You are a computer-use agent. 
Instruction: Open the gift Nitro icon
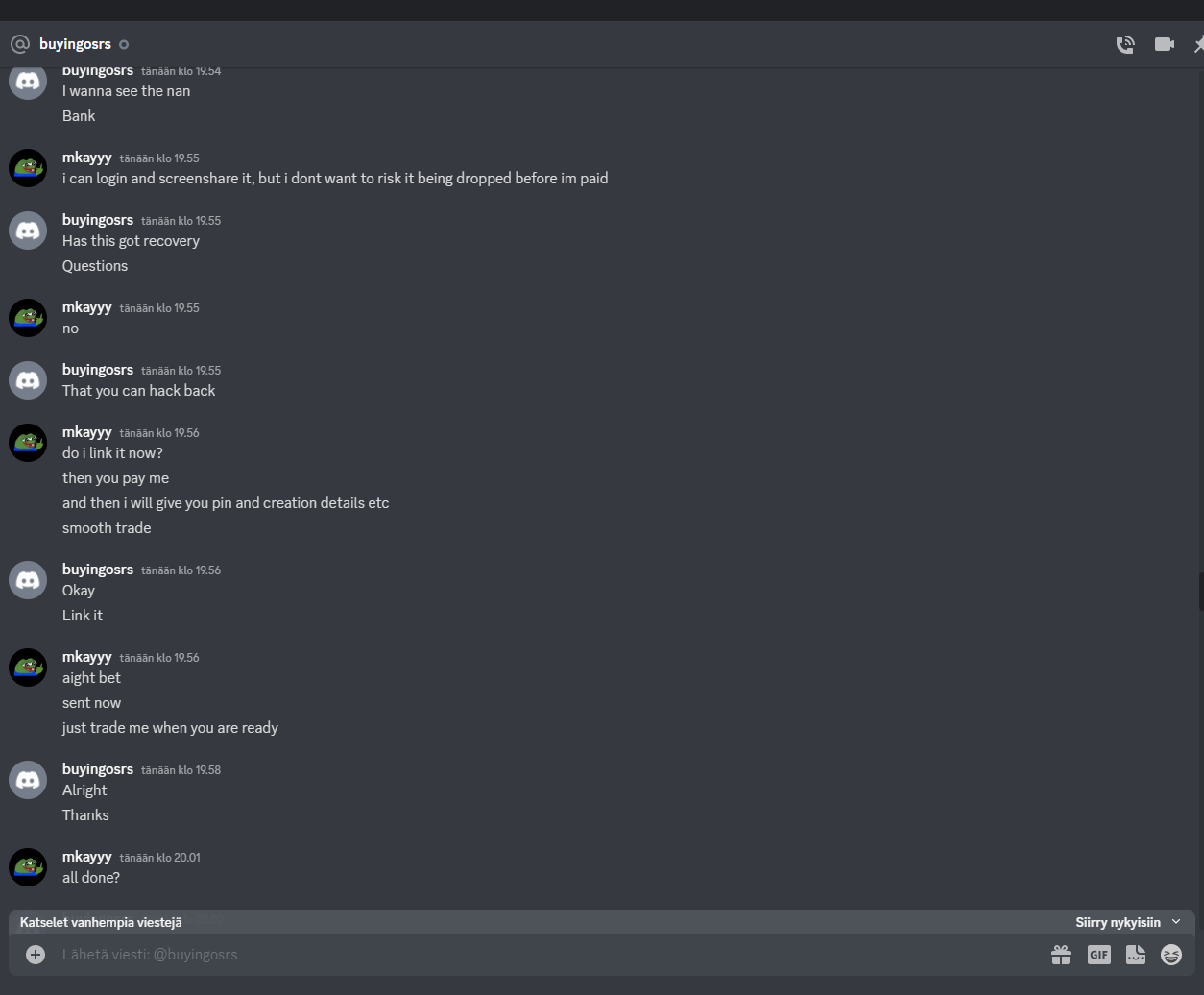point(1061,954)
